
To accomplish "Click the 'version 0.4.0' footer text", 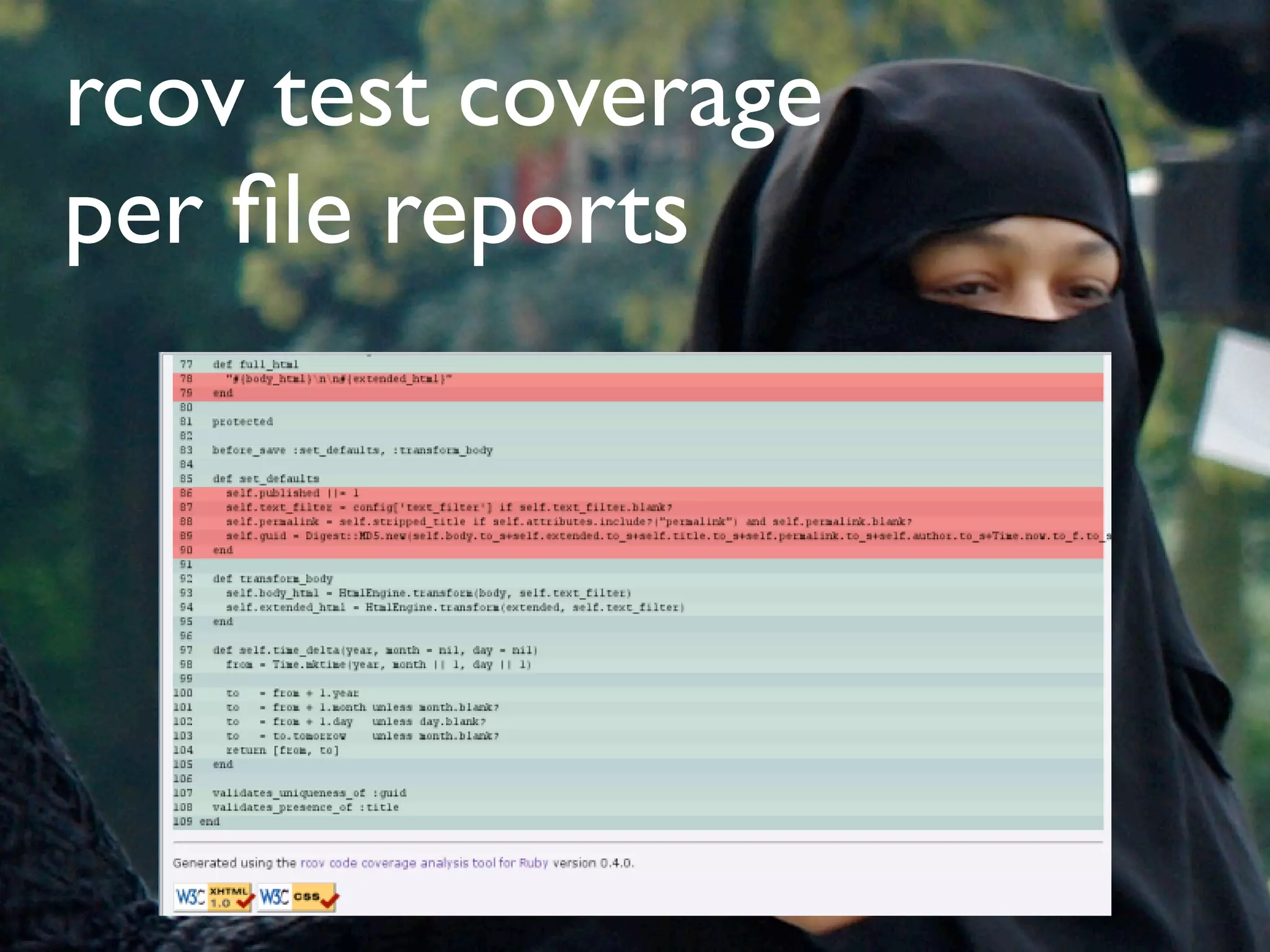I will 593,863.
